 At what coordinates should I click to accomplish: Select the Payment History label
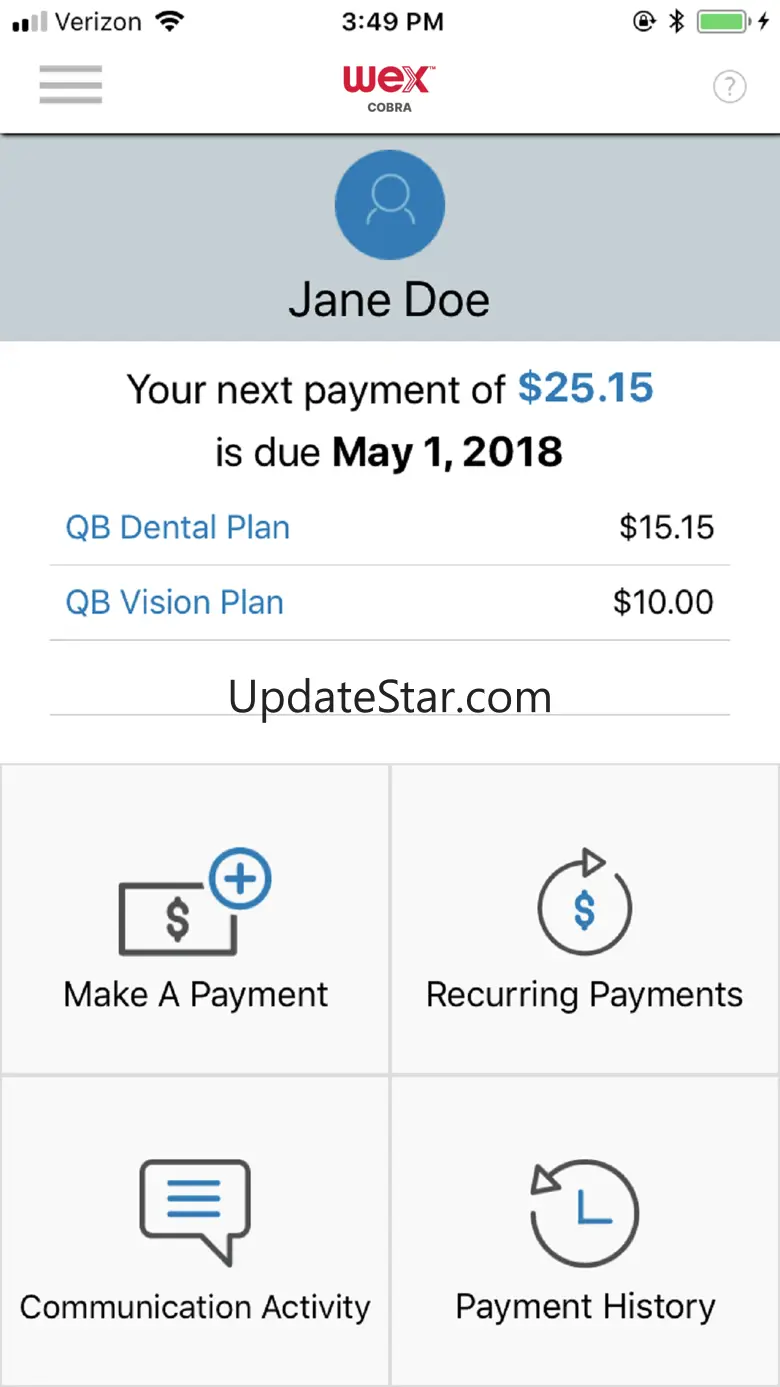585,1306
